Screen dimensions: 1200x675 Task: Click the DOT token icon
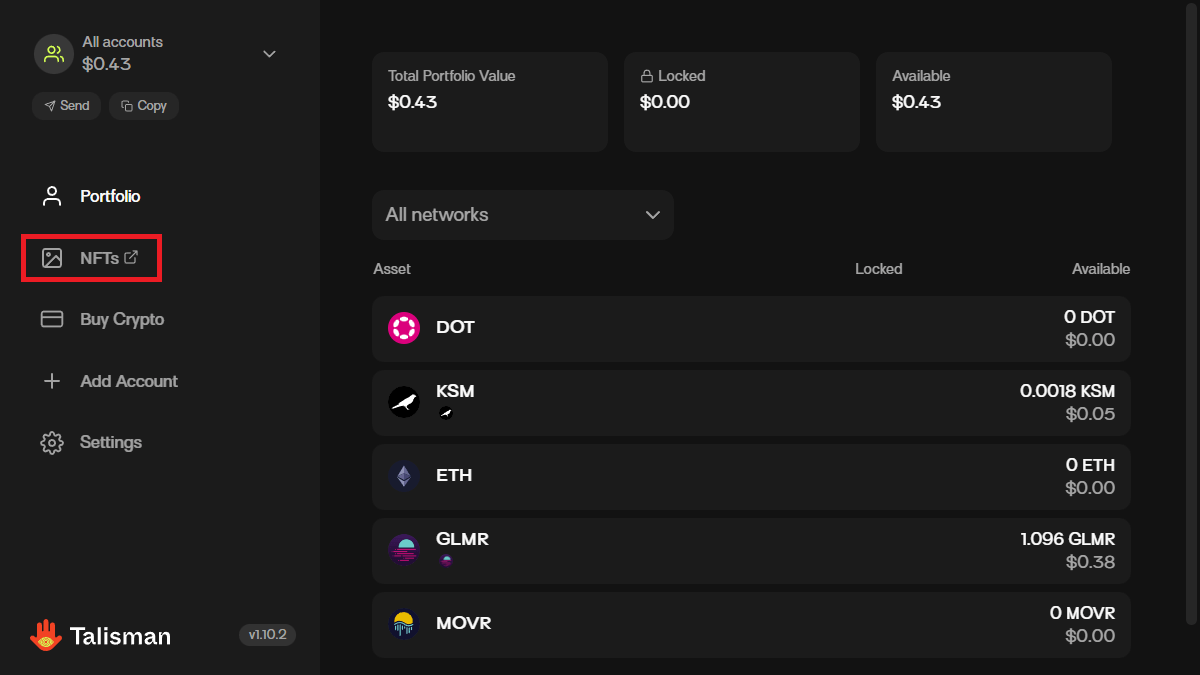pos(404,328)
